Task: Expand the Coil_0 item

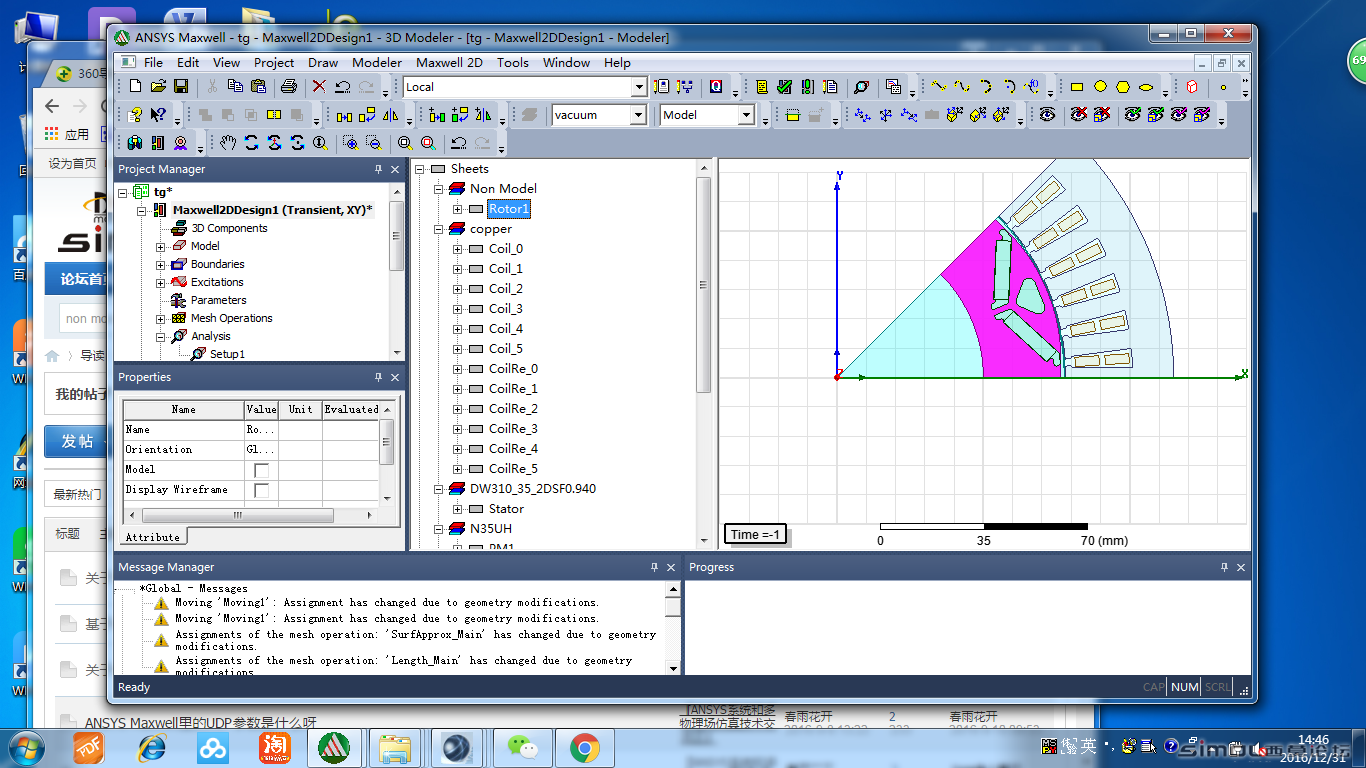Action: [458, 249]
